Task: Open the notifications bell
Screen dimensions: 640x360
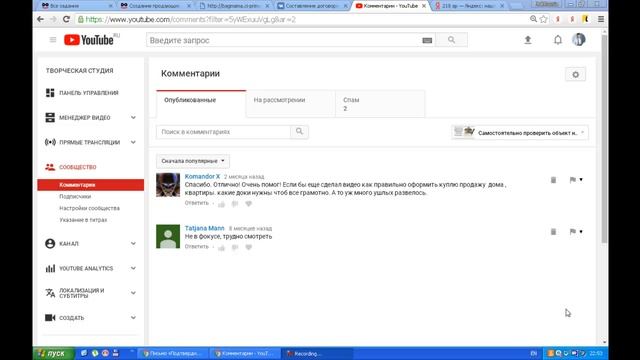Action: click(x=558, y=40)
